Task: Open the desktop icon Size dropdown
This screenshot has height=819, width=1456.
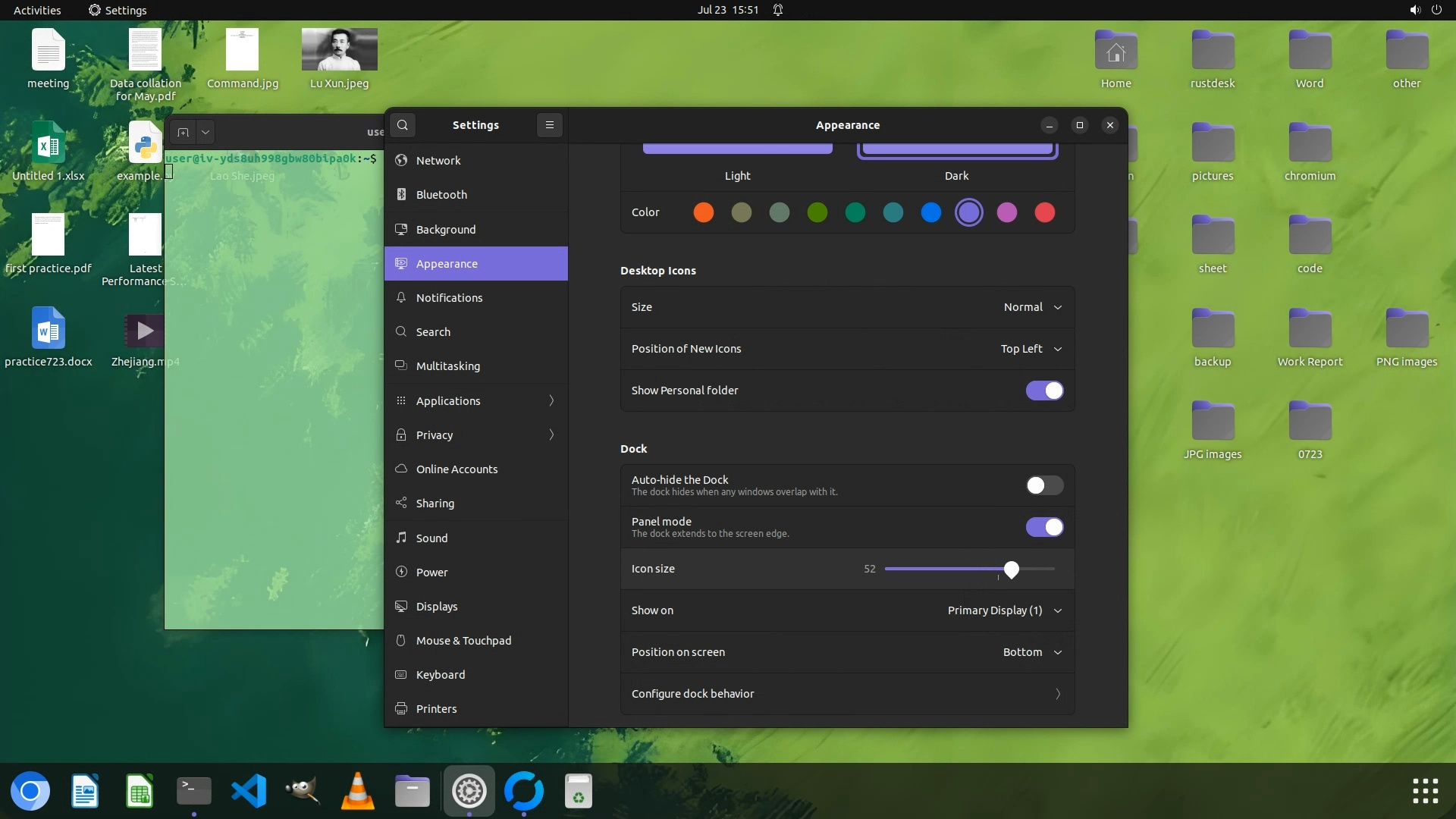Action: pos(1031,307)
